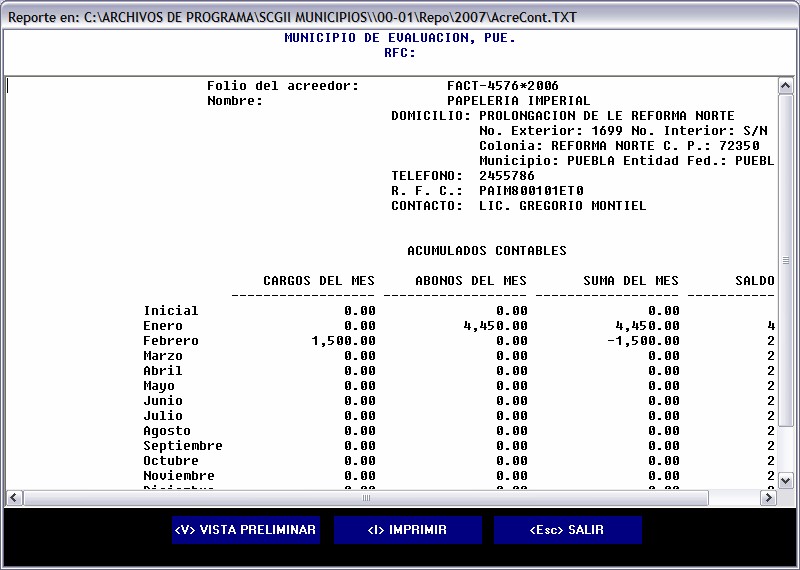Click the Octubre row label
The width and height of the screenshot is (800, 570).
(171, 461)
